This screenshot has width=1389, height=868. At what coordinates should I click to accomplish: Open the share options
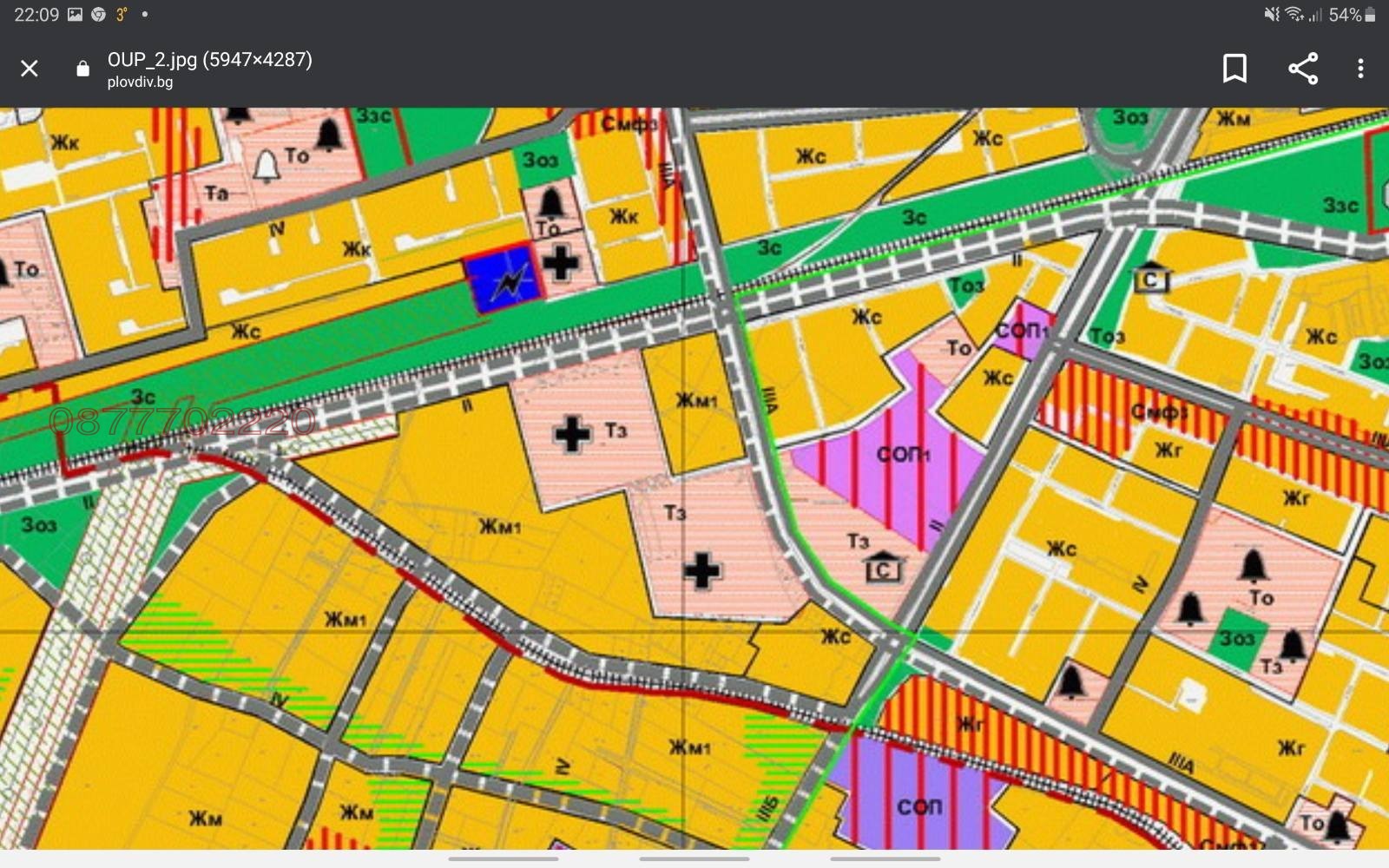coord(1302,69)
